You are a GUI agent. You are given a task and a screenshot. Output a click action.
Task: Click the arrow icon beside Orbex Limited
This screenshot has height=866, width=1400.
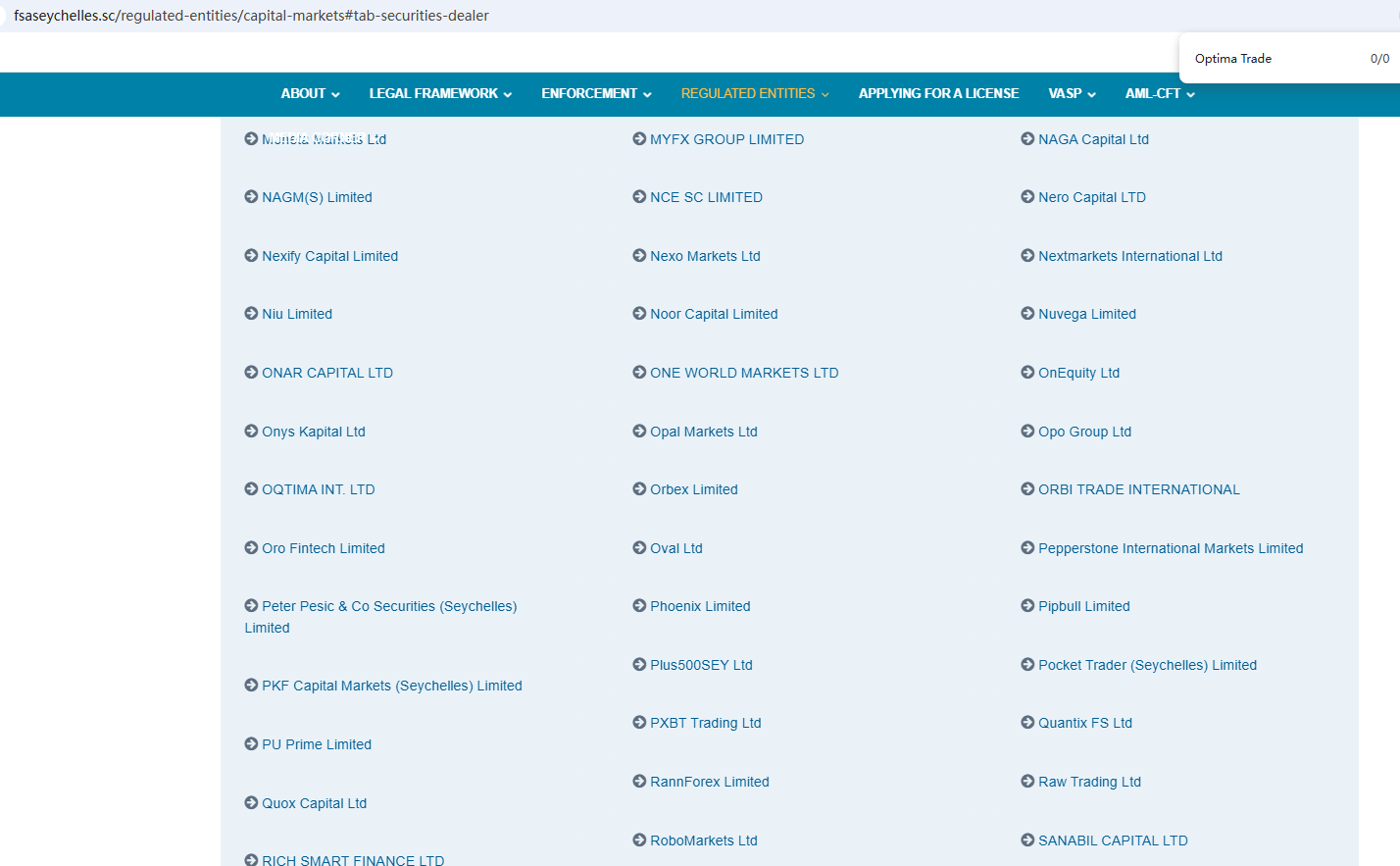639,489
